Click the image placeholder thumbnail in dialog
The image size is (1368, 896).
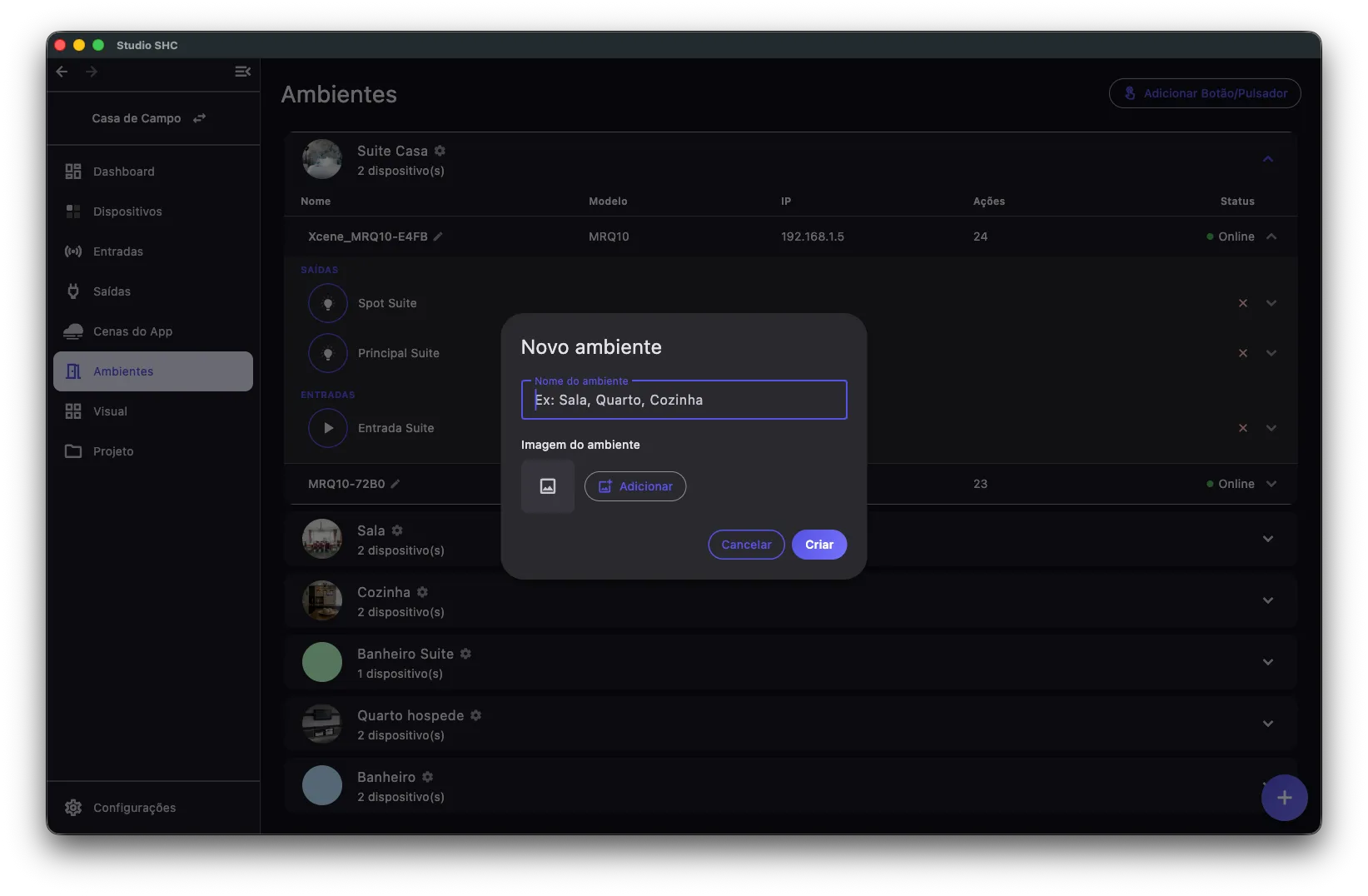548,486
